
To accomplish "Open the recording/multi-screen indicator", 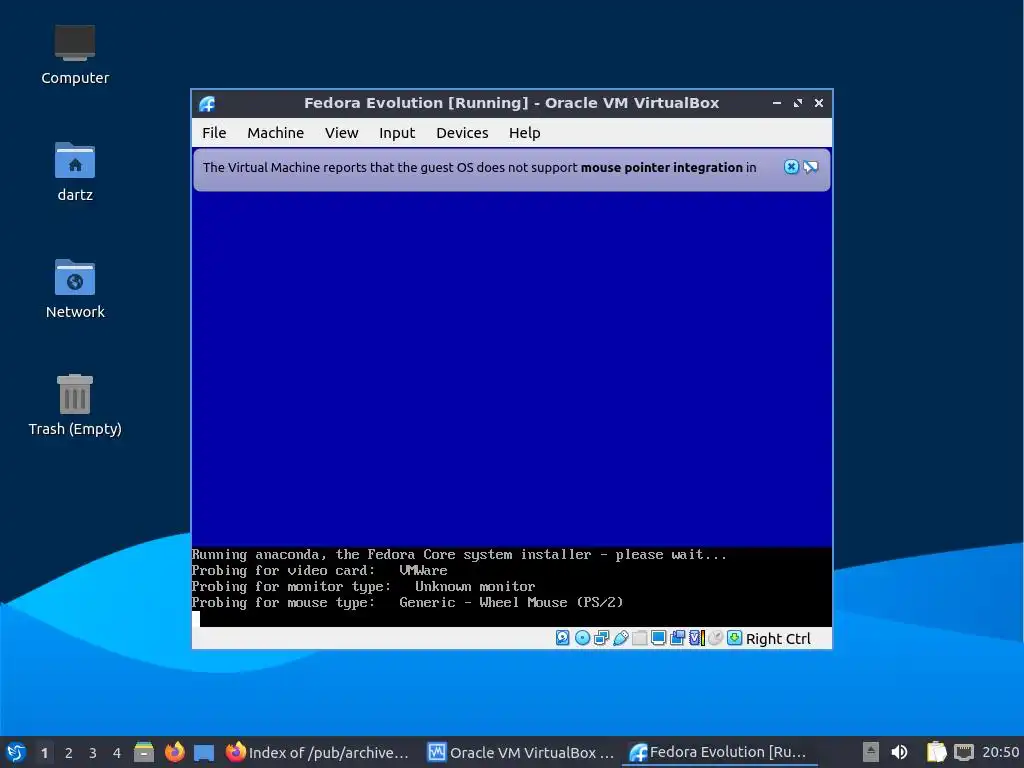I will 677,638.
